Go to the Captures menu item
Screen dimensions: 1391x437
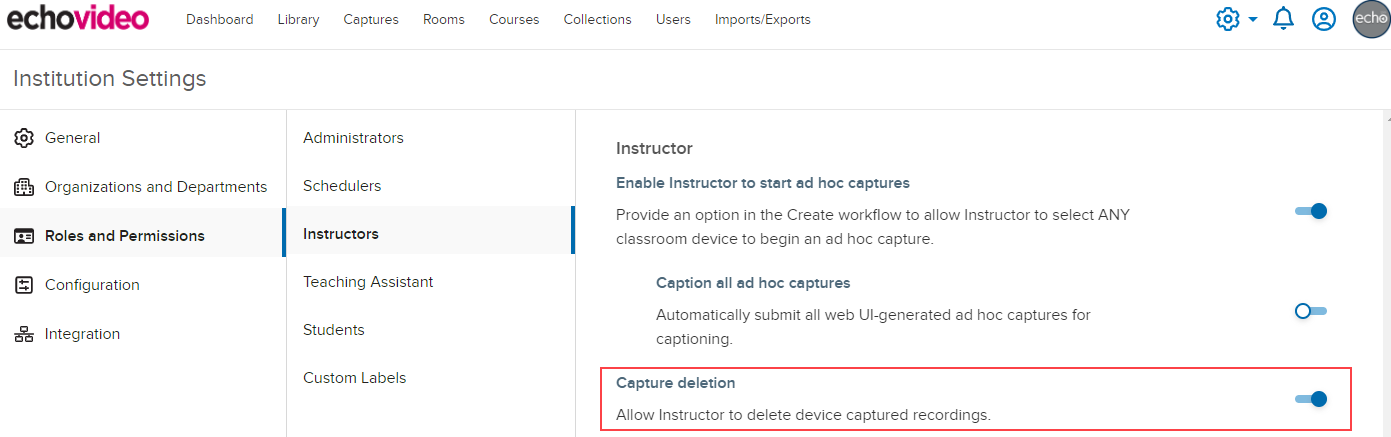click(371, 20)
